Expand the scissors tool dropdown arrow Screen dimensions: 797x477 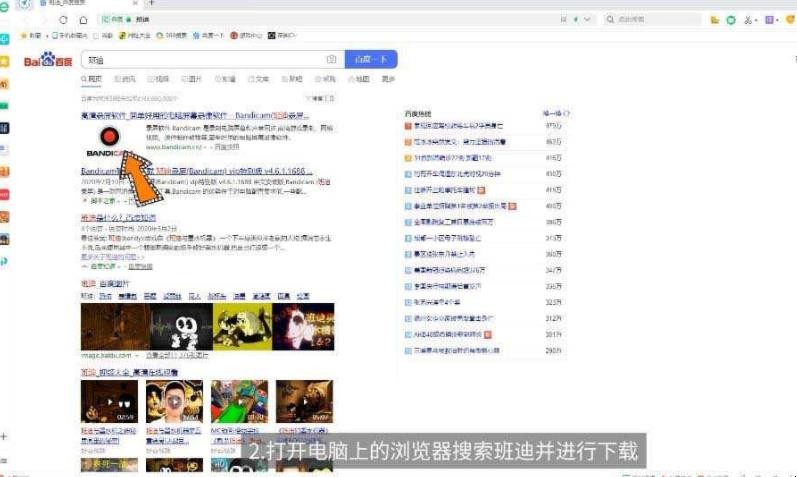point(756,20)
